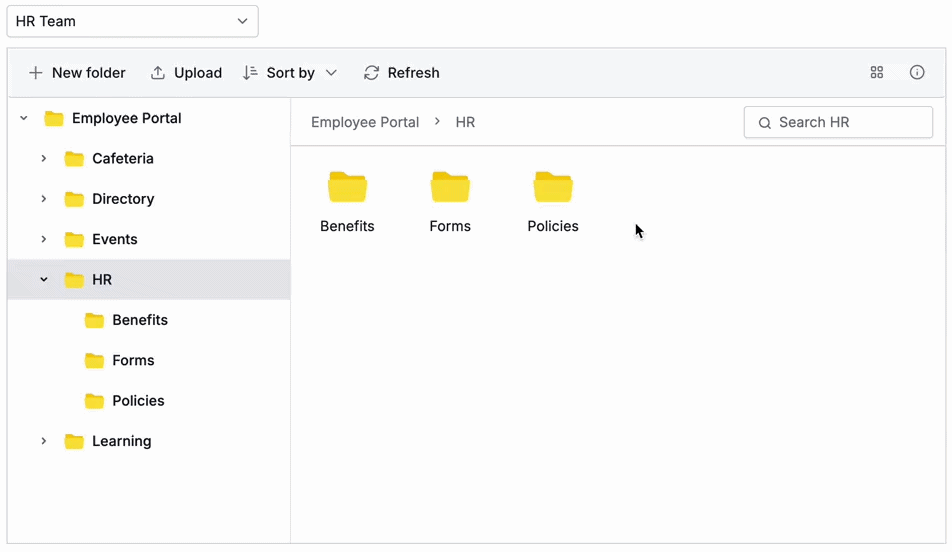Select the Forms folder in content pane

pyautogui.click(x=450, y=202)
